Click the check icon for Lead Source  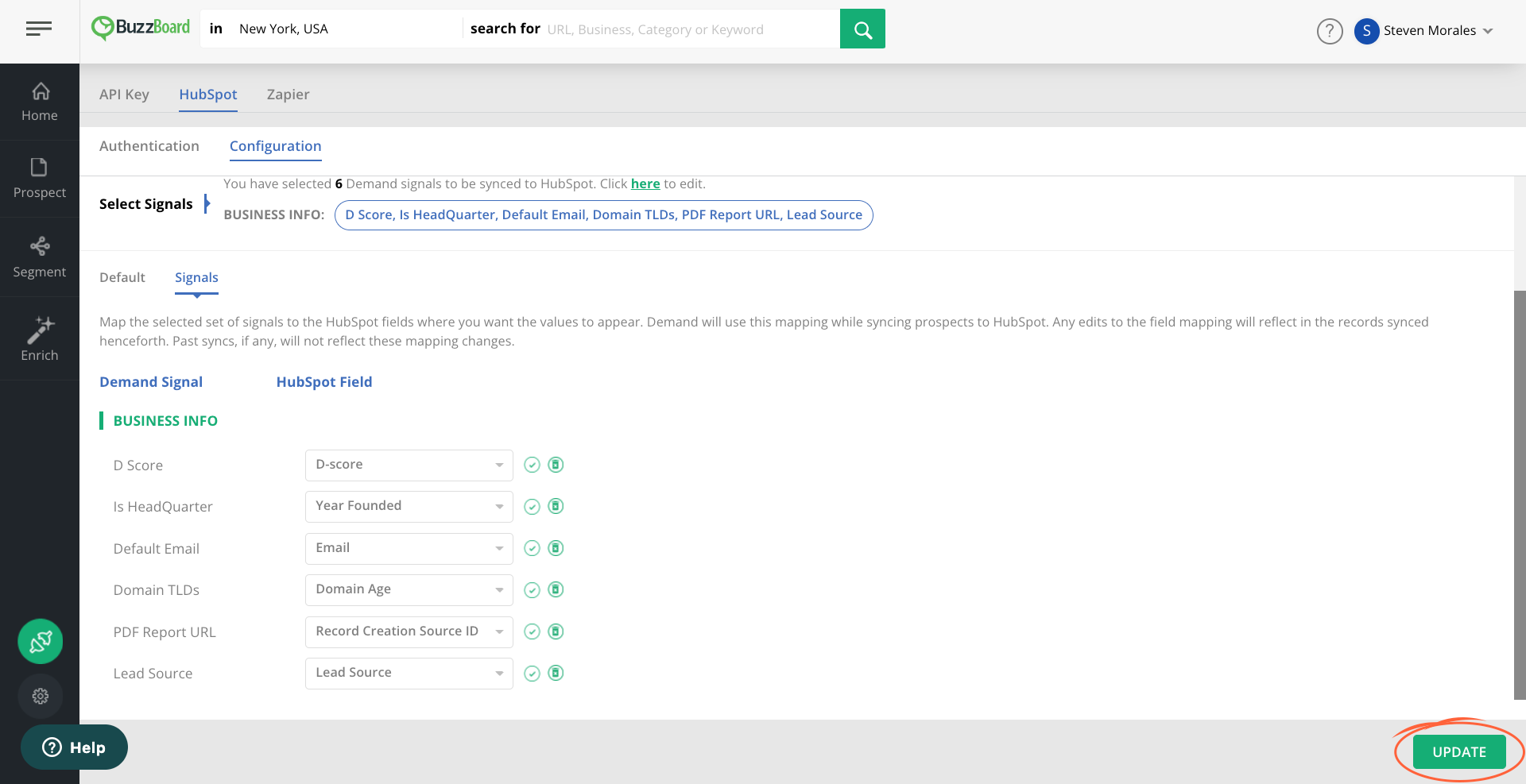[x=533, y=674]
